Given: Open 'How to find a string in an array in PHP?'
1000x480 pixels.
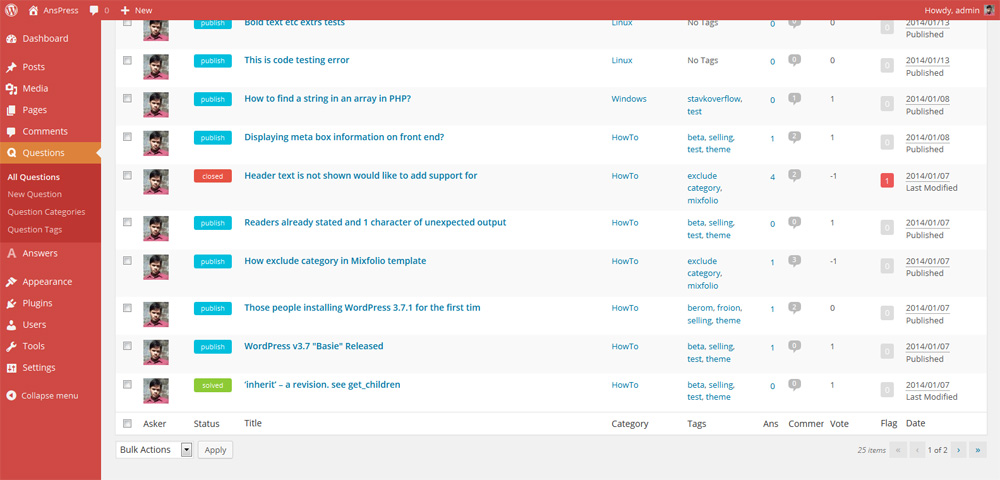Looking at the screenshot, I should (x=327, y=99).
